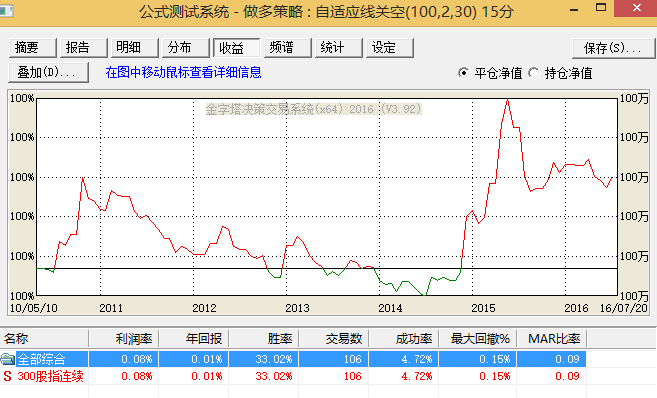Sort by 最大回撤% column header
Image resolution: width=657 pixels, height=398 pixels.
pyautogui.click(x=478, y=339)
